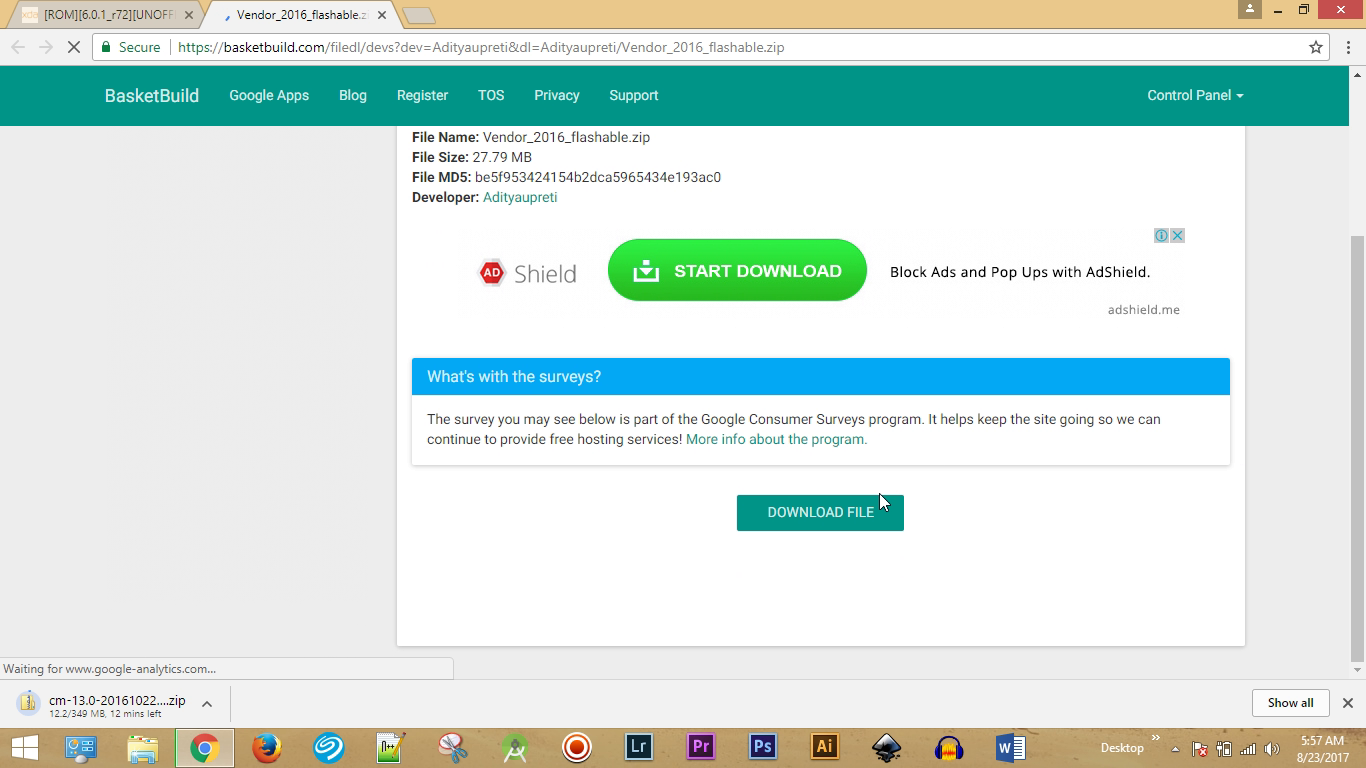The height and width of the screenshot is (768, 1366).
Task: Open Audacity from the taskbar
Action: click(x=949, y=747)
